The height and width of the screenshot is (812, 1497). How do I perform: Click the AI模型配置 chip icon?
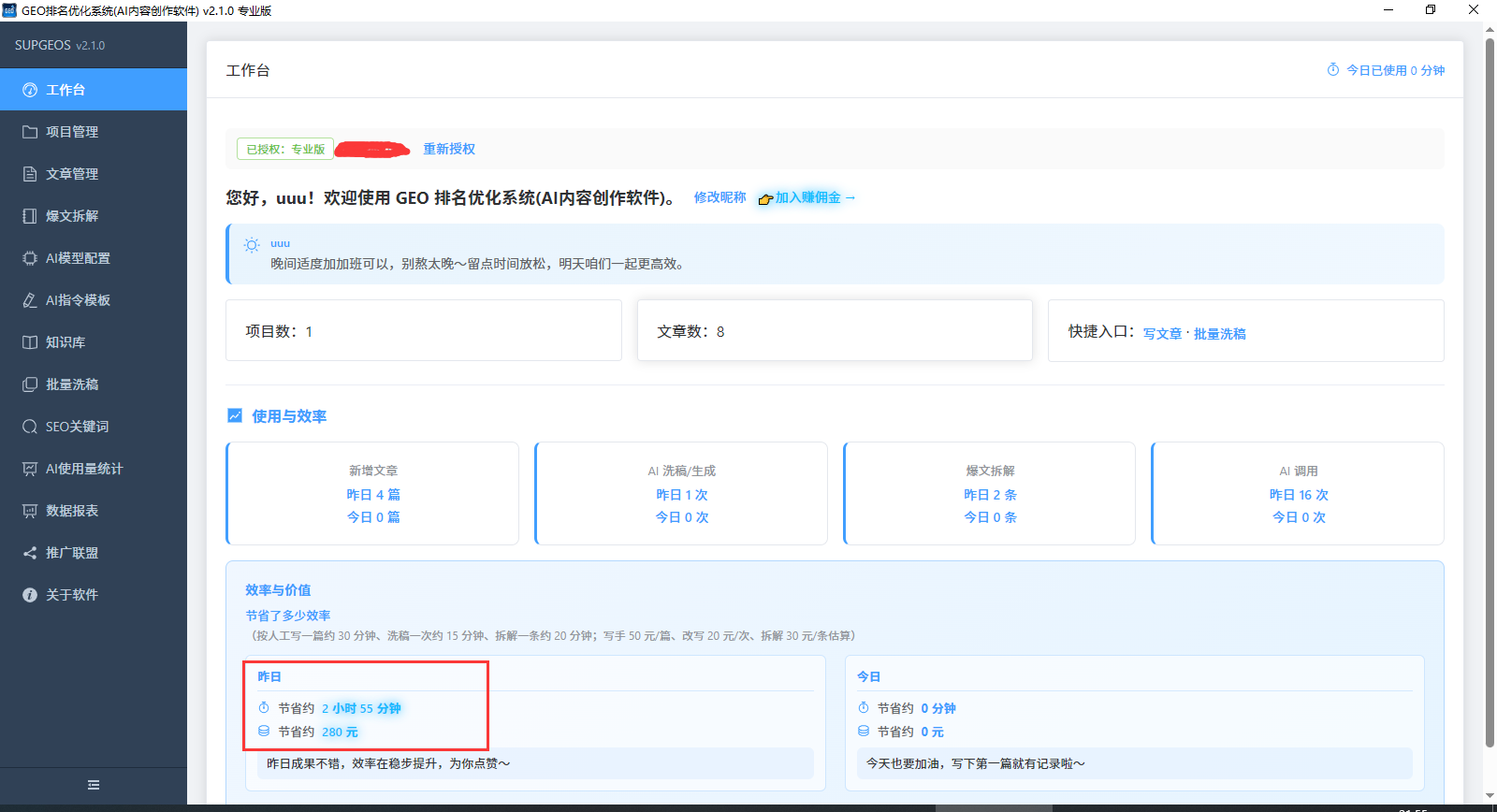[30, 258]
